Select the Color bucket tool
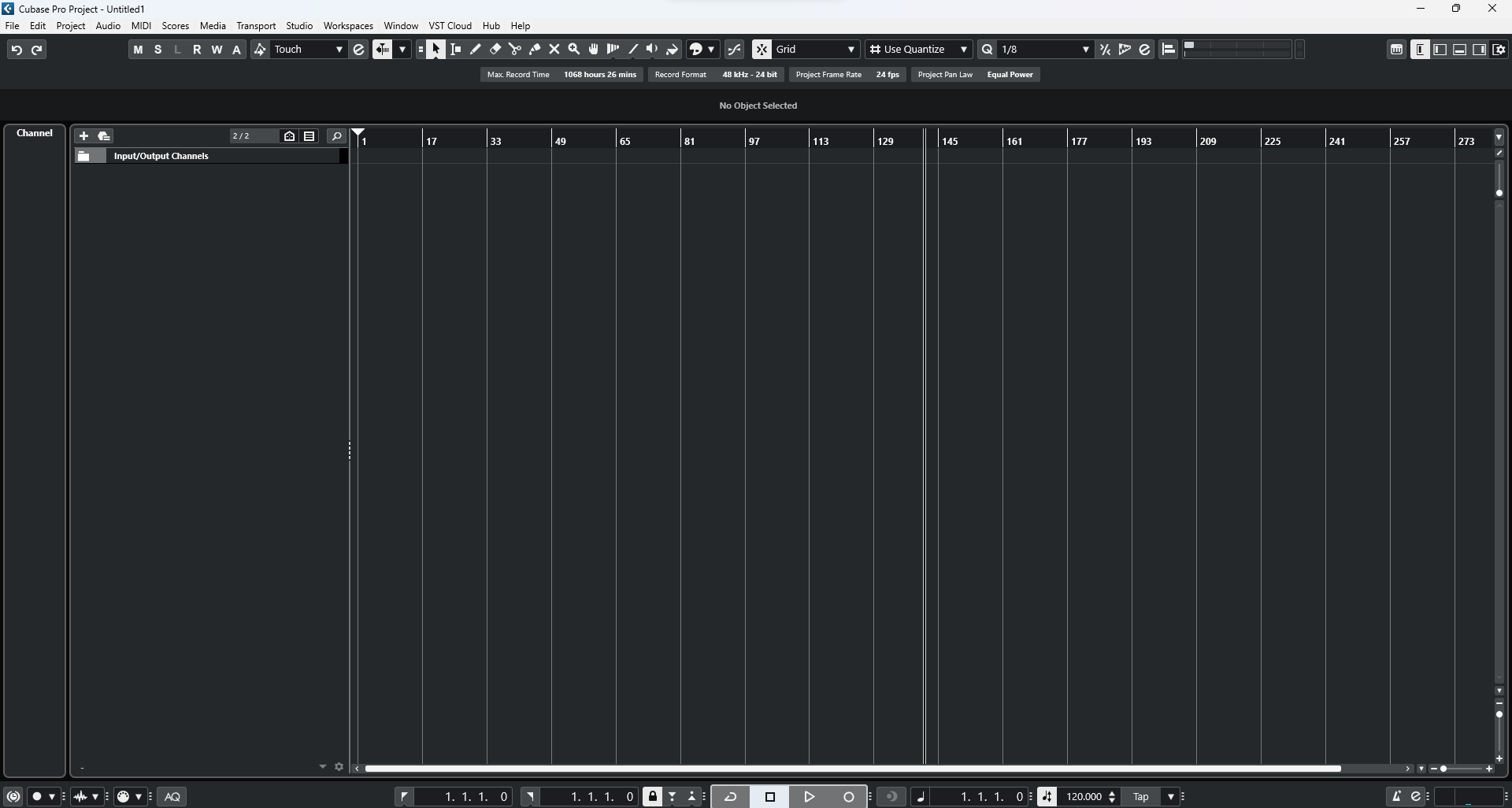This screenshot has height=808, width=1512. click(673, 50)
